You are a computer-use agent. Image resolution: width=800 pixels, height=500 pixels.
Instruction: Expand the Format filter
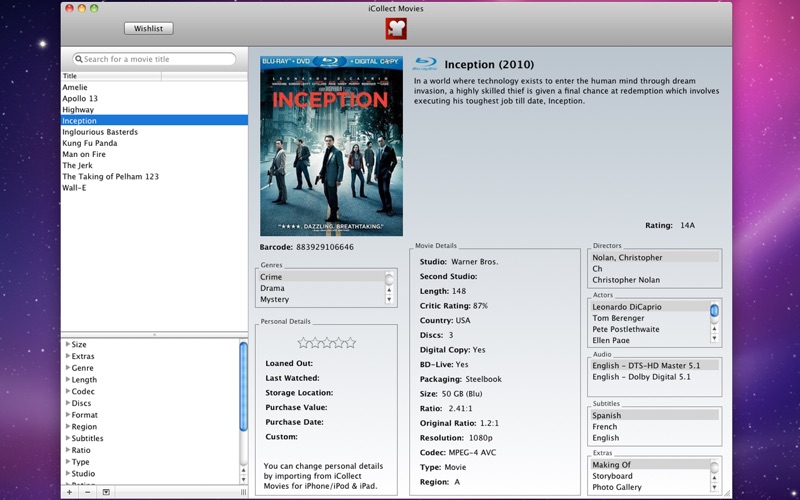(x=68, y=414)
